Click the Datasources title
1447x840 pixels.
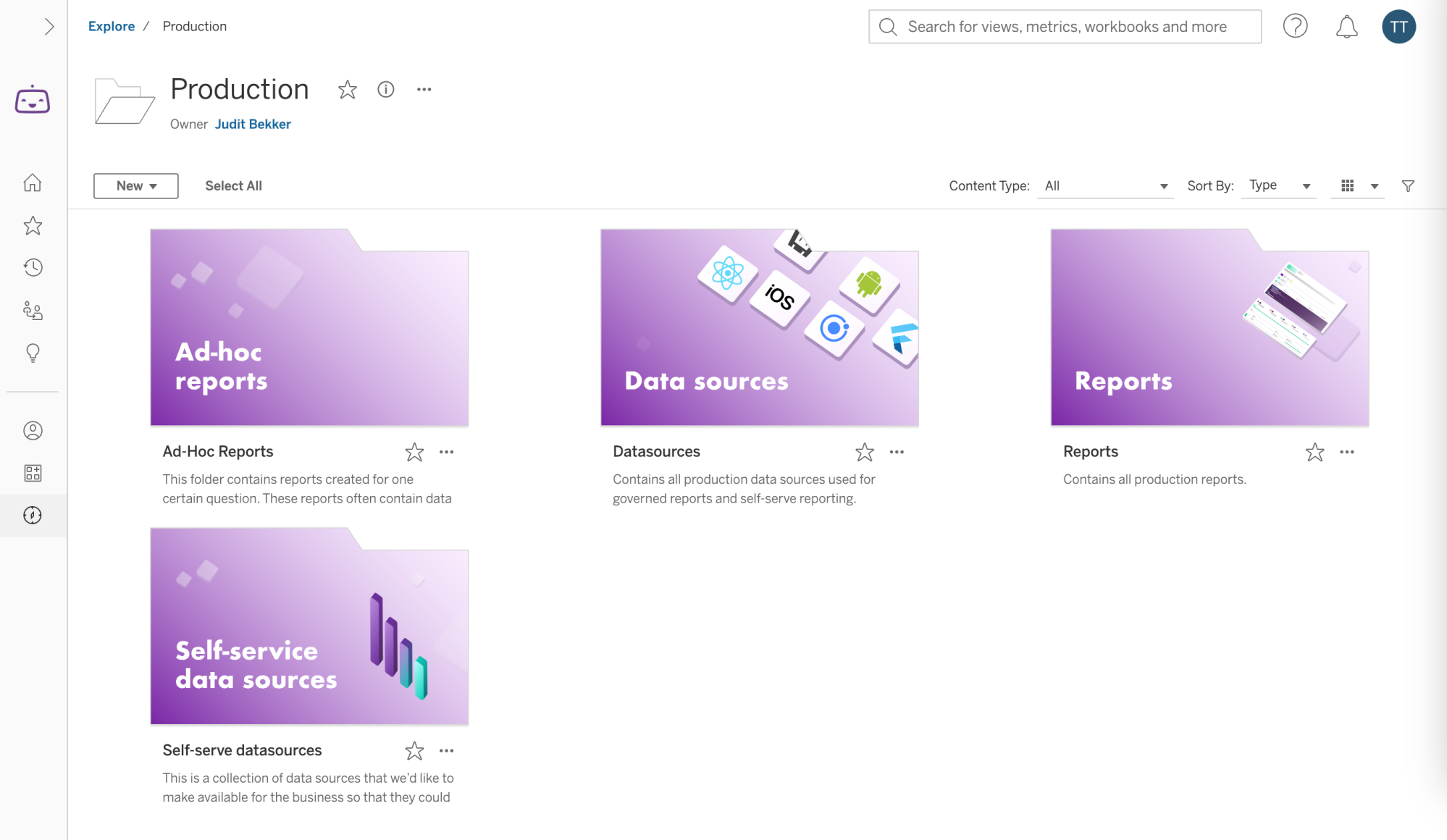coord(656,451)
